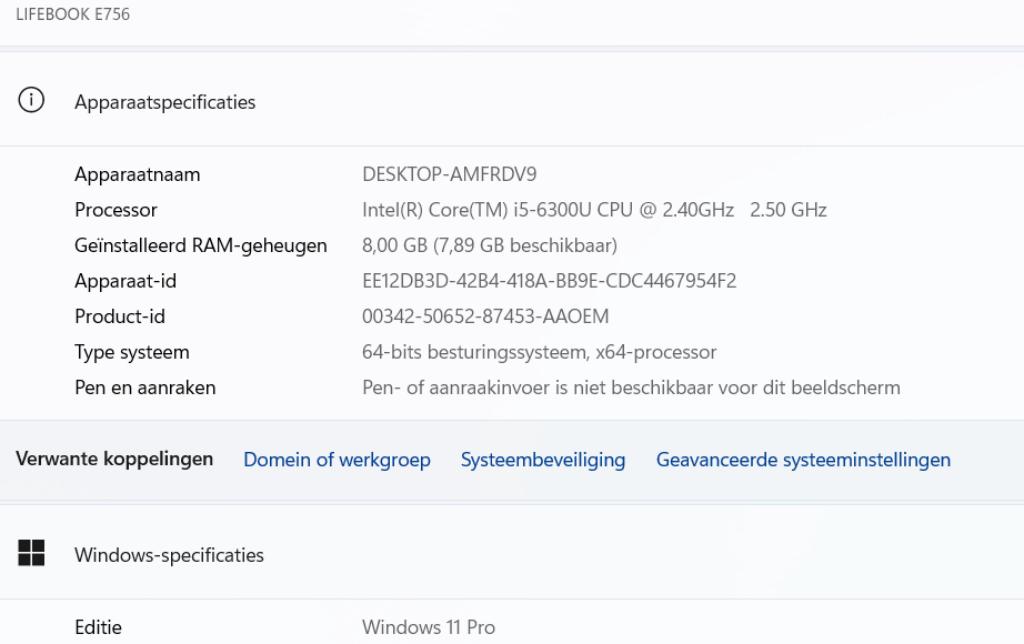
Task: Click the Windows-specificaties heading text
Action: click(168, 555)
